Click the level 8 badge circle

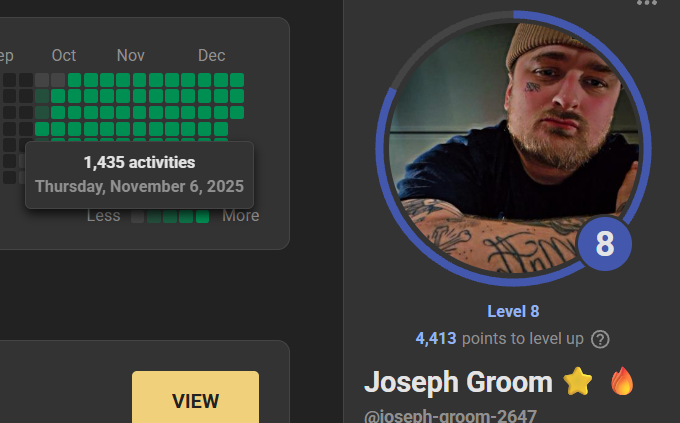click(x=605, y=243)
